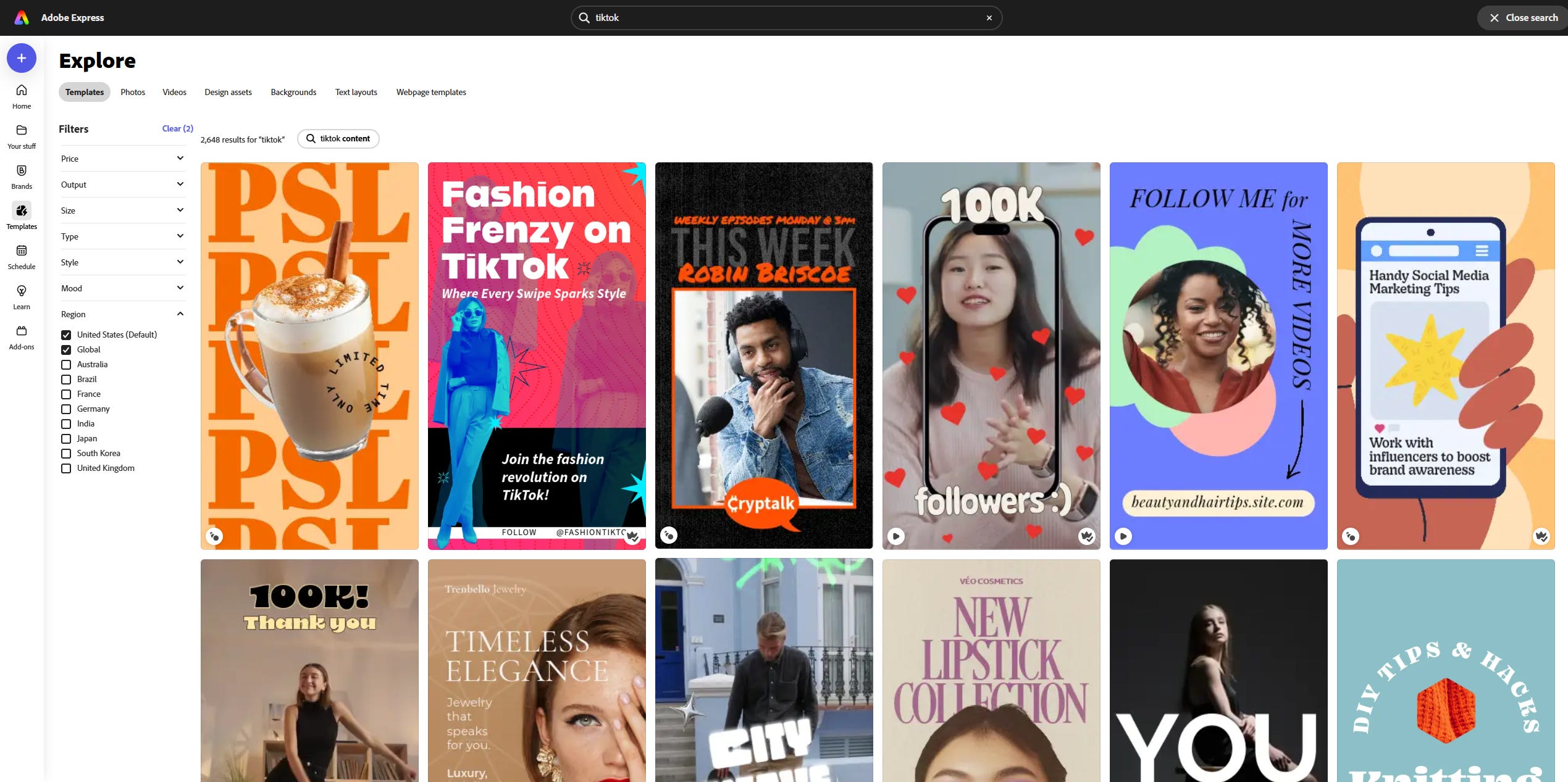
Task: Switch to the Backgrounds tab
Action: point(293,92)
